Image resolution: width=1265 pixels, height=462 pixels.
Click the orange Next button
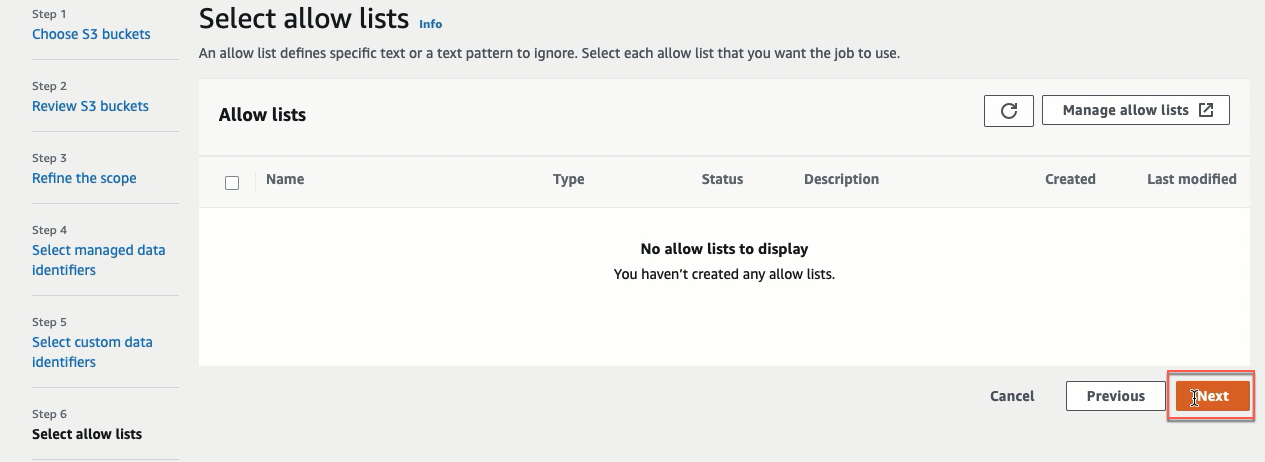tap(1213, 396)
